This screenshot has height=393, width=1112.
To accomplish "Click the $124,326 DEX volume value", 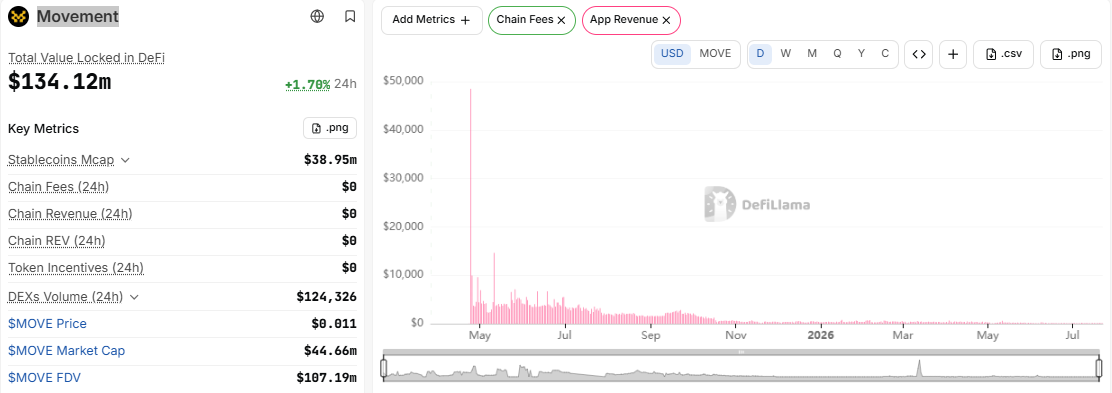I will click(x=326, y=297).
